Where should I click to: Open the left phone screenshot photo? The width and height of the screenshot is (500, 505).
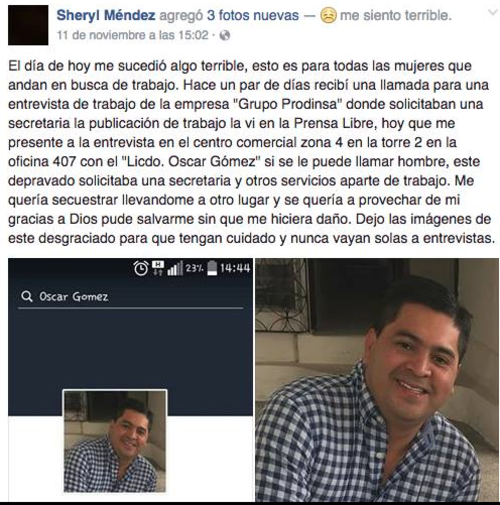(131, 380)
